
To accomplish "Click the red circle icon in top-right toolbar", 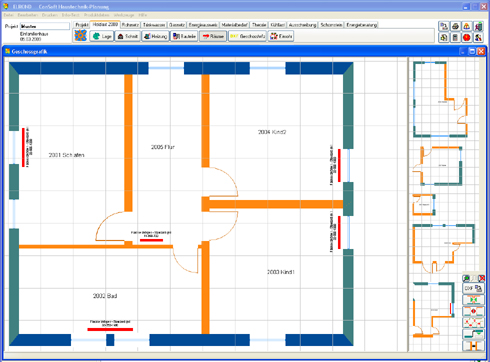I will point(467,37).
